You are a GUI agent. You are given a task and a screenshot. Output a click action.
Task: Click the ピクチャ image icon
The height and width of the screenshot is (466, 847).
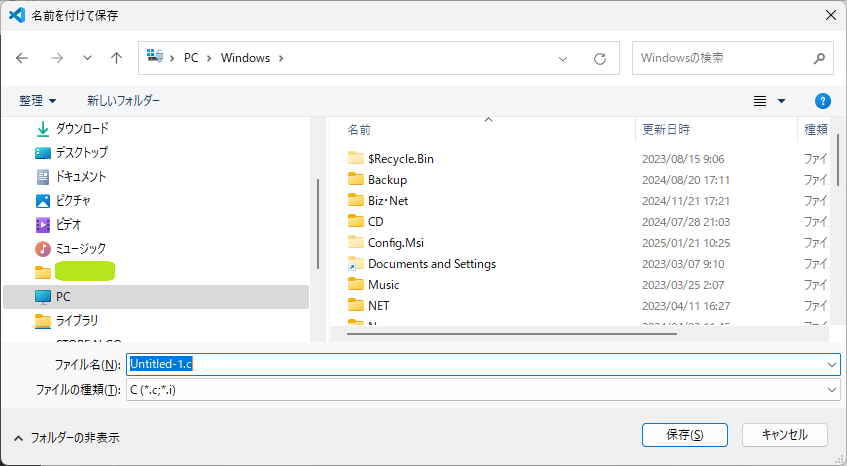coord(43,201)
